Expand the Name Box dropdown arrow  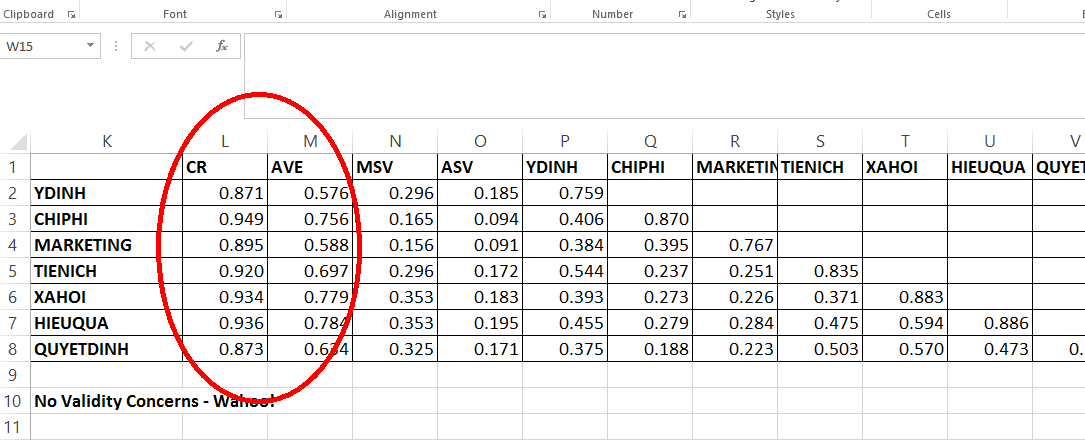[91, 46]
